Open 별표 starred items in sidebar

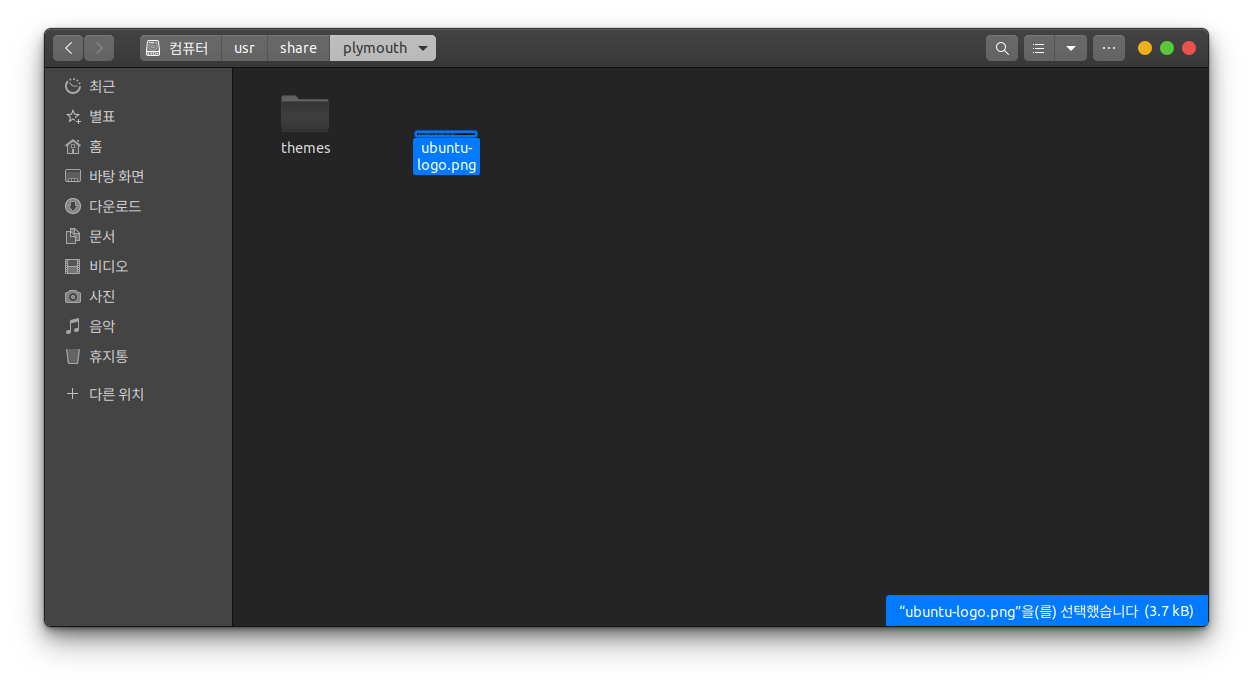point(102,116)
